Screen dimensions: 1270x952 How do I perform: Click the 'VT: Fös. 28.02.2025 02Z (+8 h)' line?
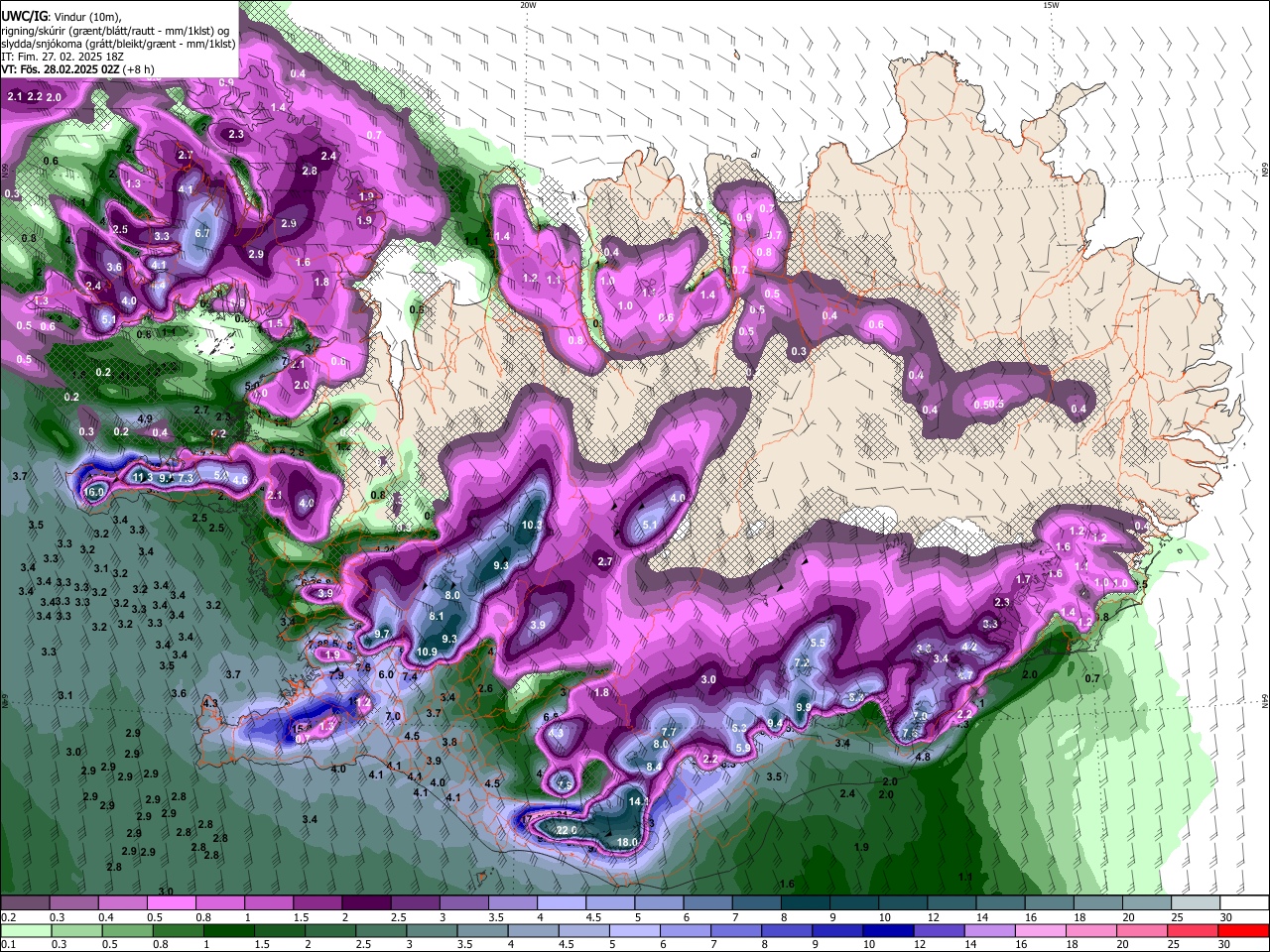point(77,69)
